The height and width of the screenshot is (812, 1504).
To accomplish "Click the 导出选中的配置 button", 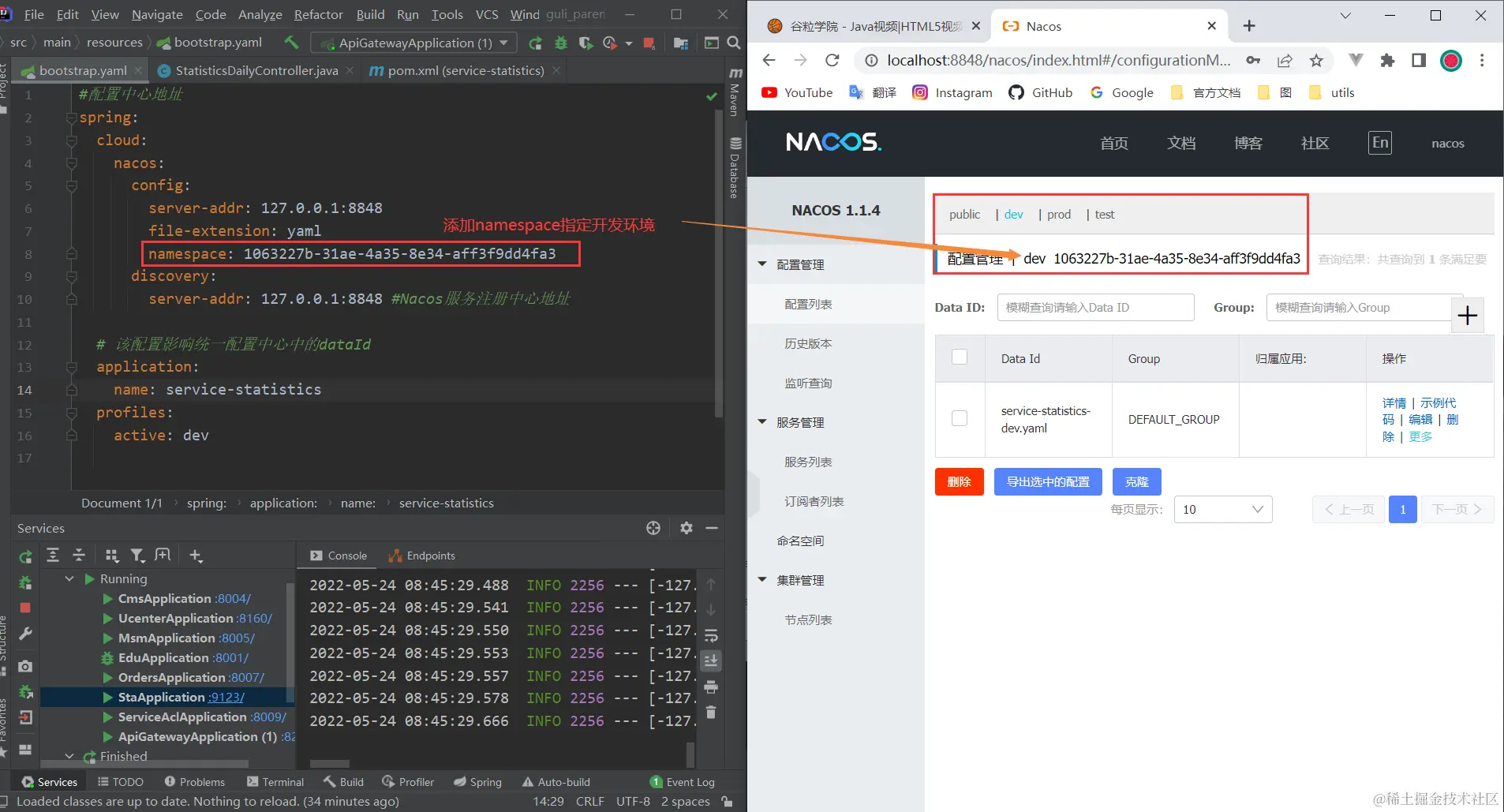I will (x=1048, y=481).
